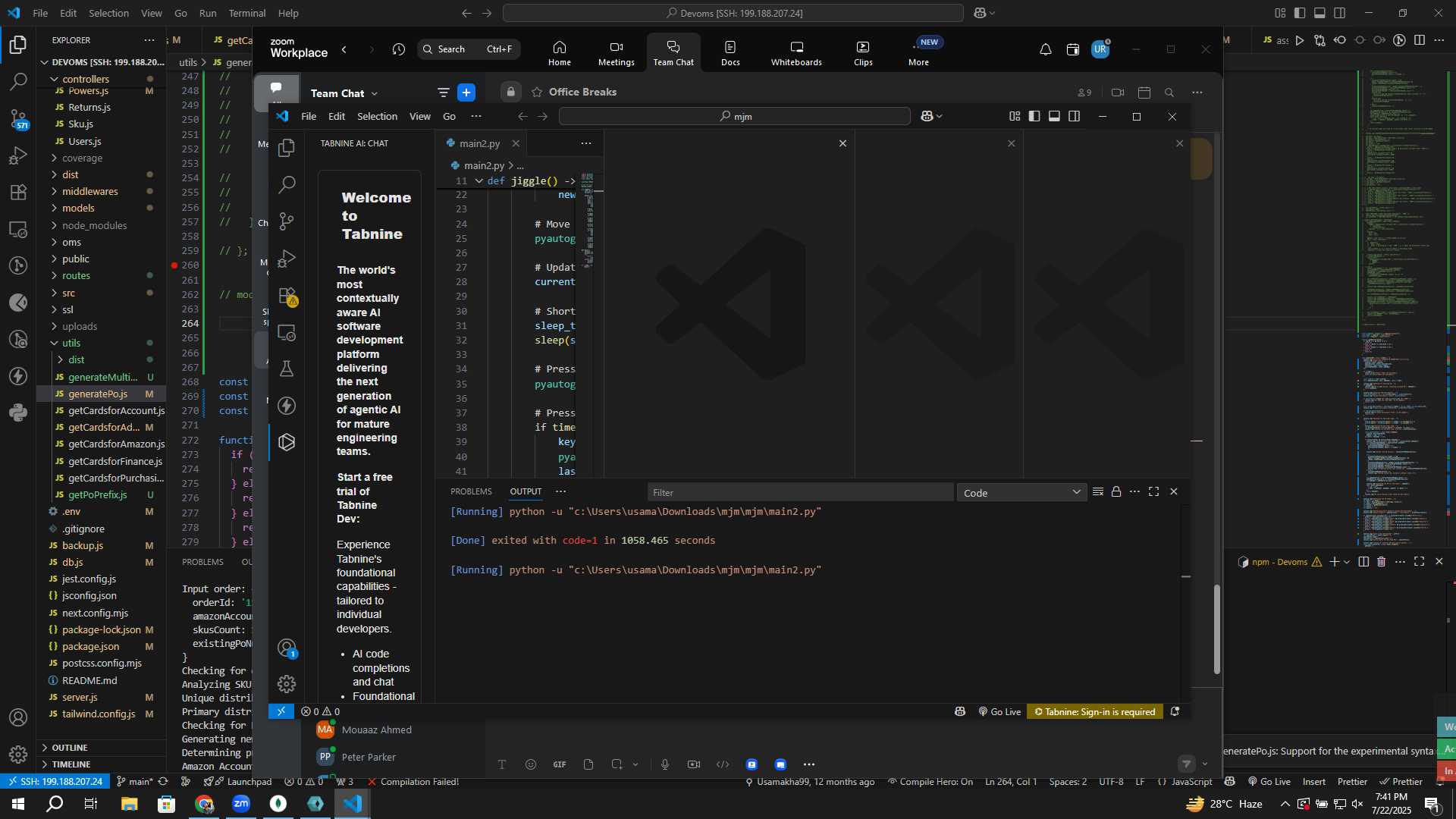This screenshot has height=819, width=1456.
Task: Fold the jiggle function at line 11
Action: point(479,181)
